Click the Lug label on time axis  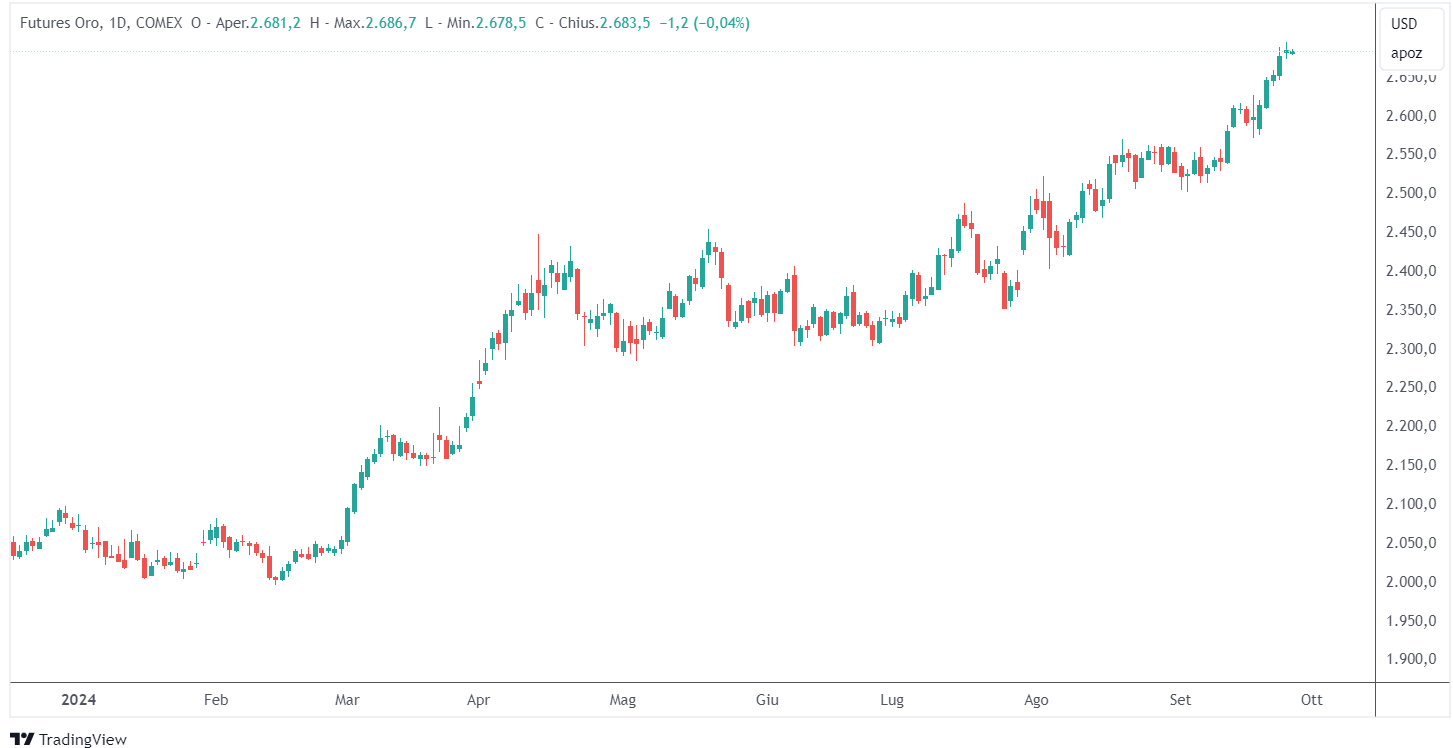click(891, 700)
